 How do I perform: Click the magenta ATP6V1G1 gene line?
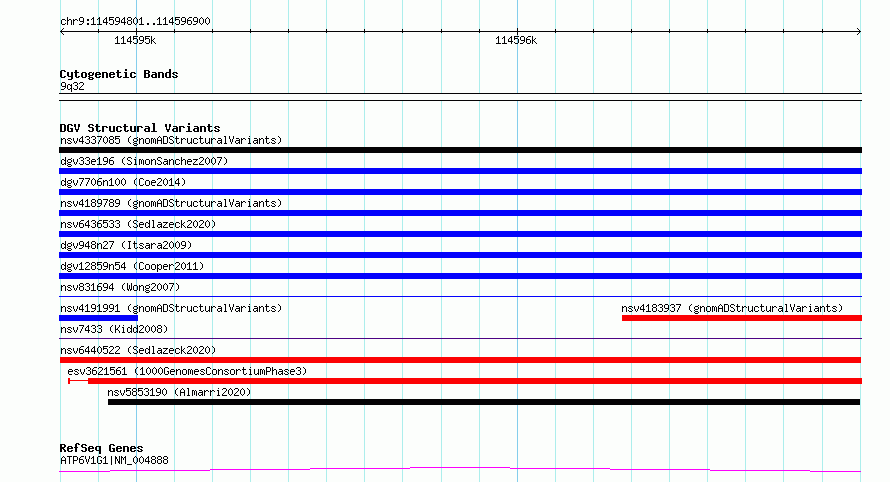tap(460, 470)
